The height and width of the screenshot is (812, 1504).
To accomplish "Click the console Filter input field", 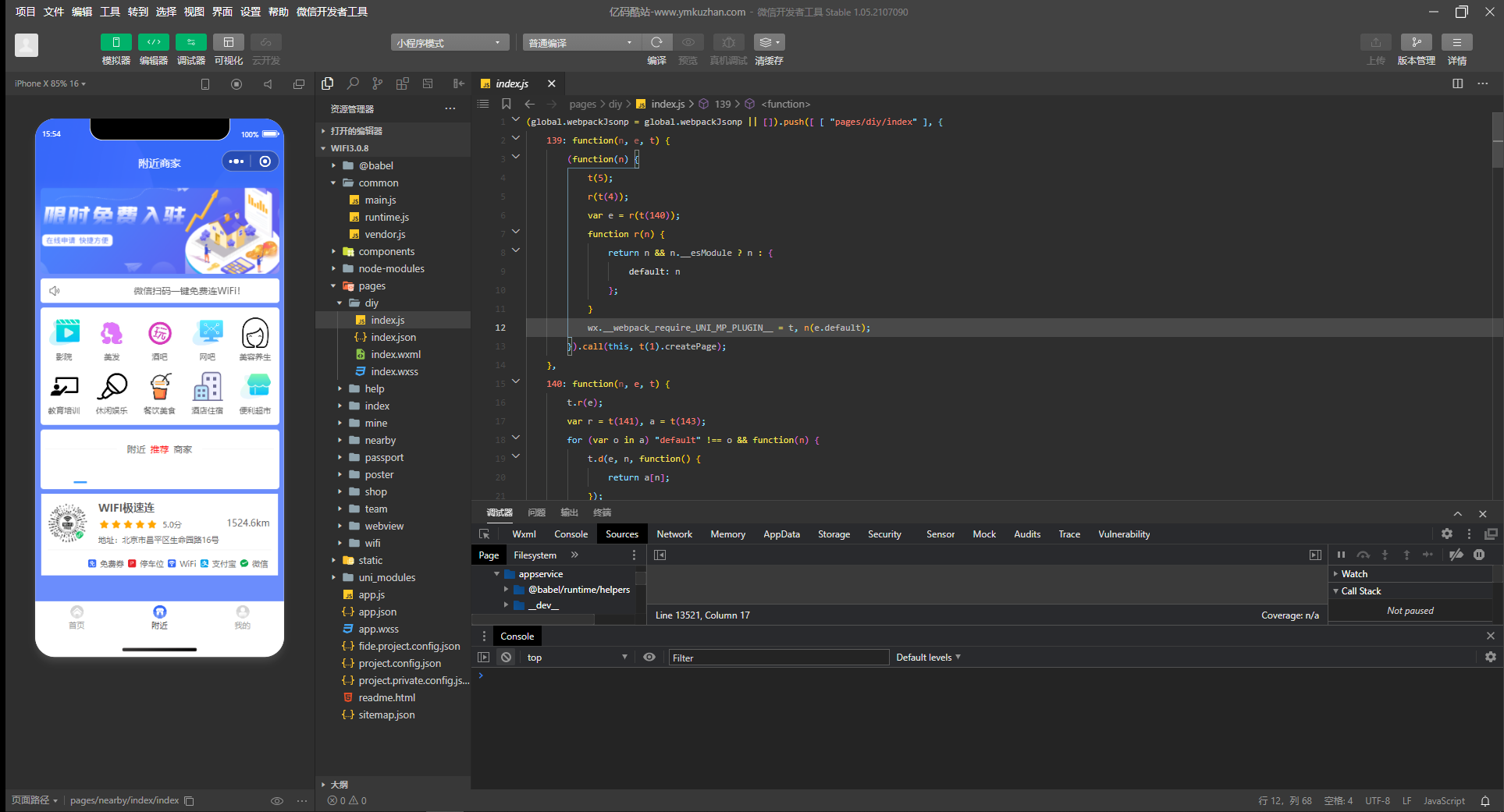I will 778,658.
